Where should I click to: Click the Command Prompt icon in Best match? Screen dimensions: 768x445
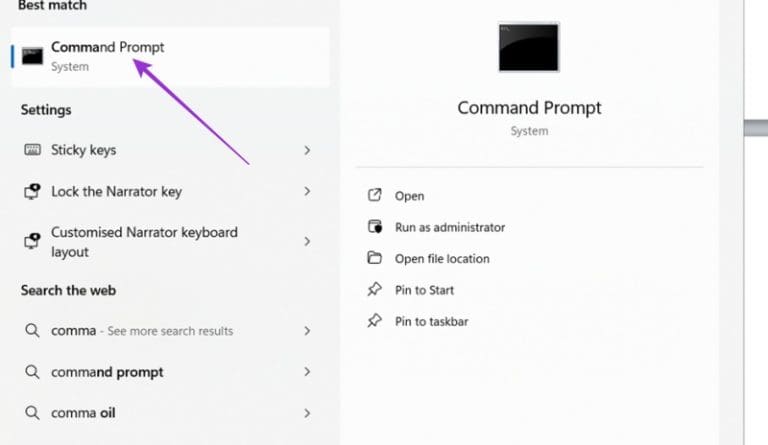[x=32, y=56]
